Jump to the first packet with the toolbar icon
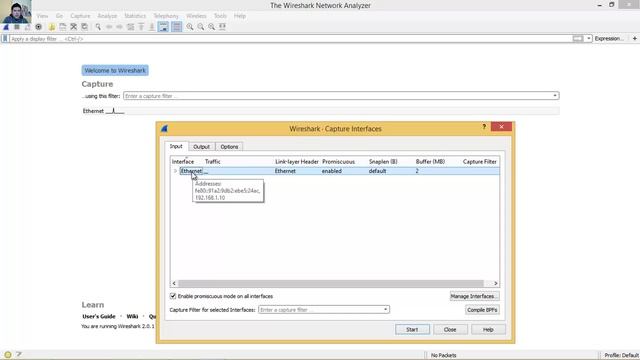Viewport: 640px width, 360px height. (141, 27)
